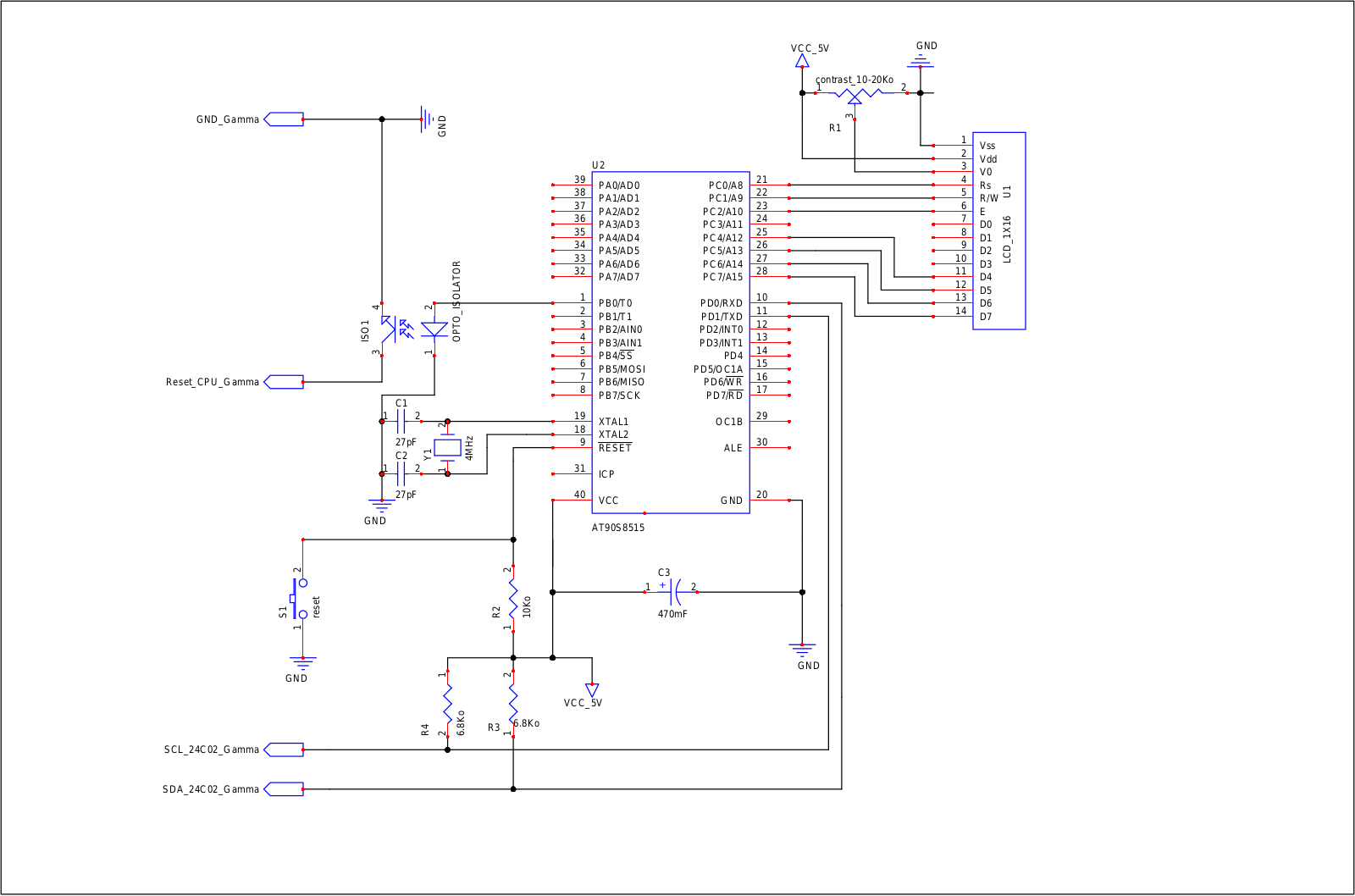
Task: Click the OC1B pin label
Action: [729, 422]
